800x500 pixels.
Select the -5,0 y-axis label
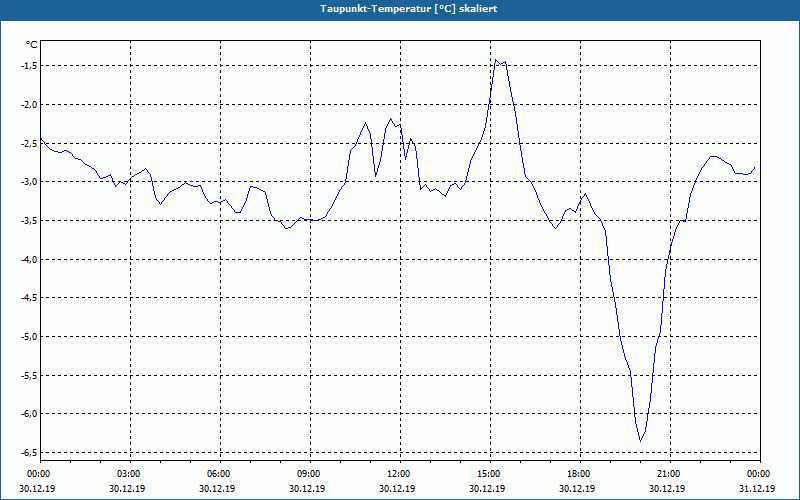click(29, 336)
